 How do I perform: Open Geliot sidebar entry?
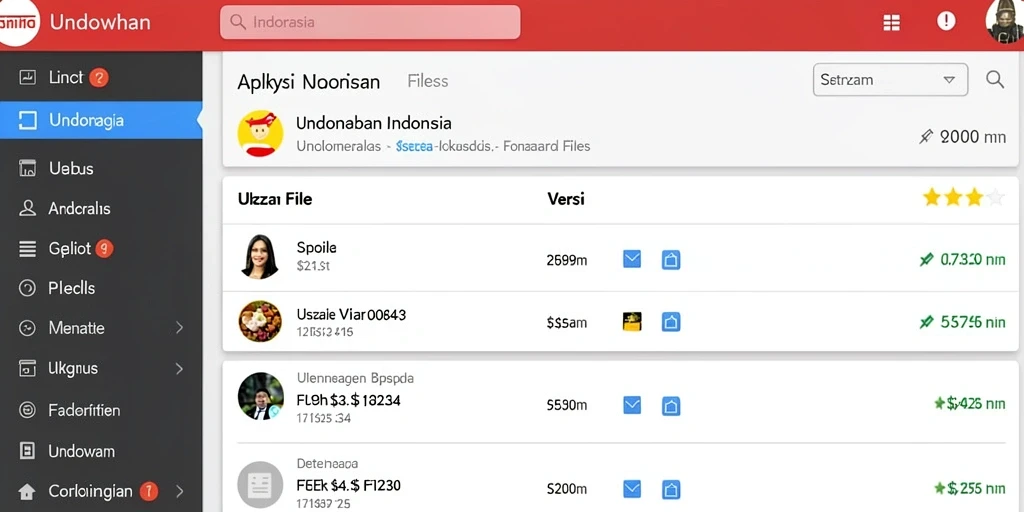click(x=101, y=248)
